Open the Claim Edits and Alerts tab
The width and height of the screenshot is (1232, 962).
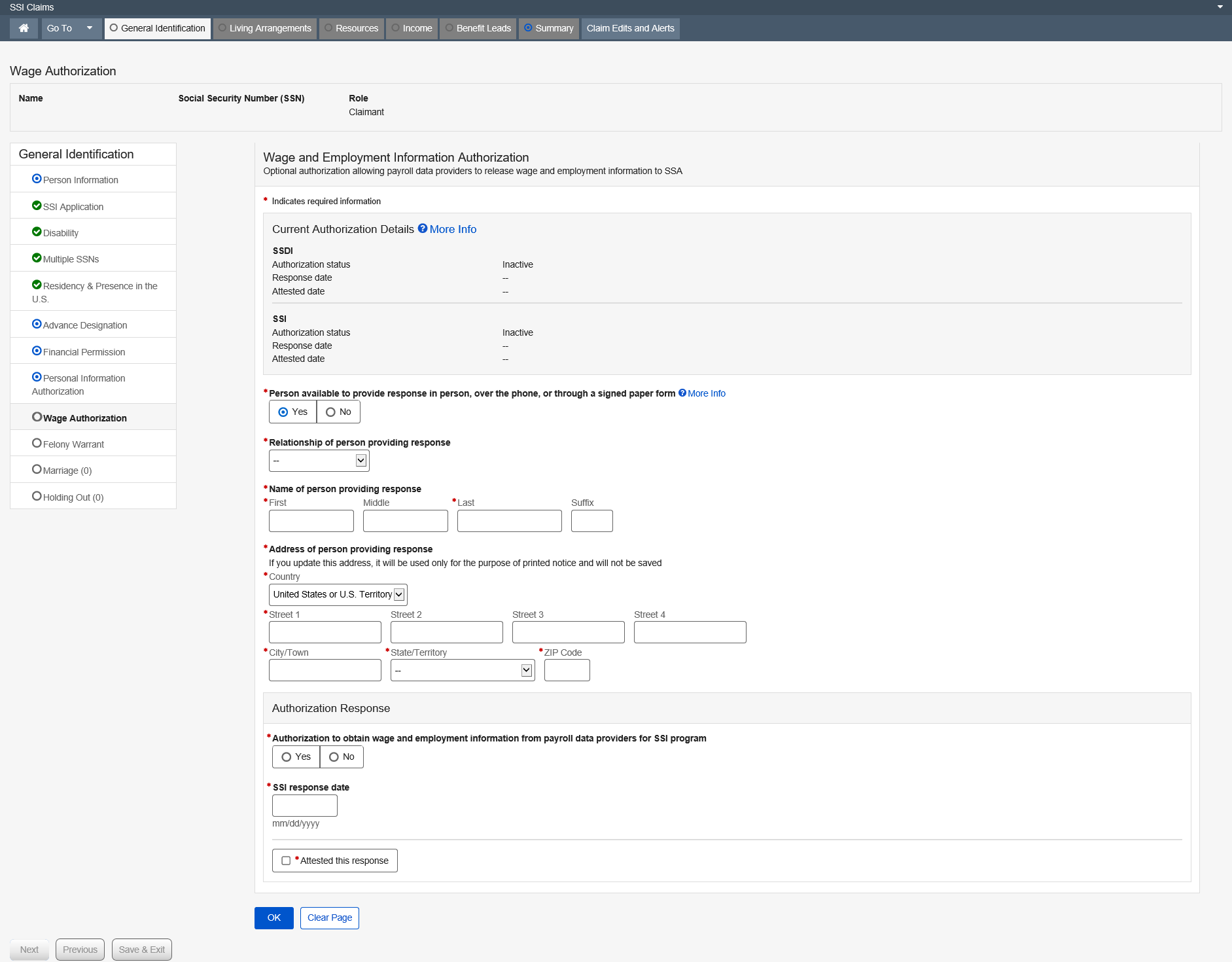(x=630, y=28)
